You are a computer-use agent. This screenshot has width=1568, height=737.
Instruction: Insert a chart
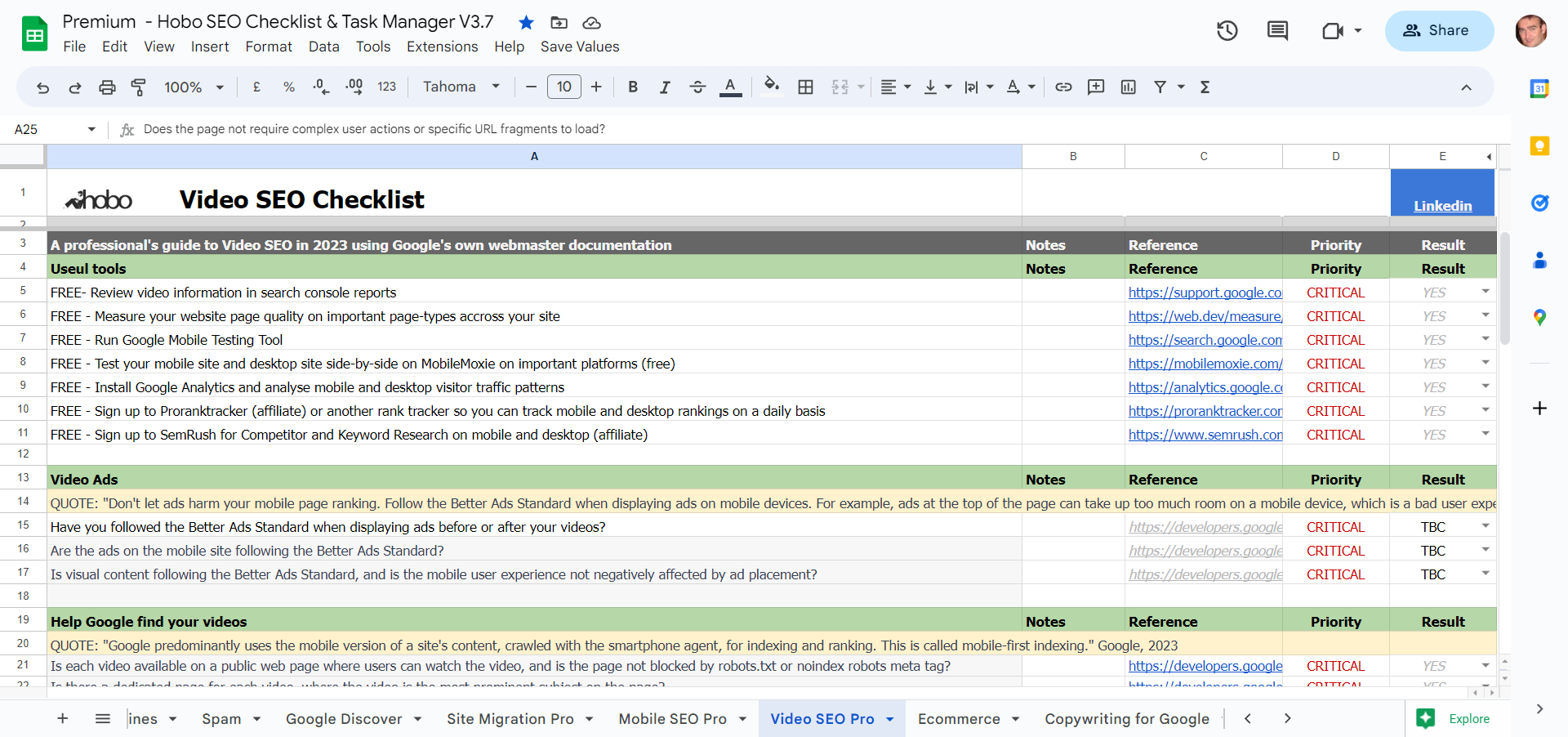[x=1129, y=87]
